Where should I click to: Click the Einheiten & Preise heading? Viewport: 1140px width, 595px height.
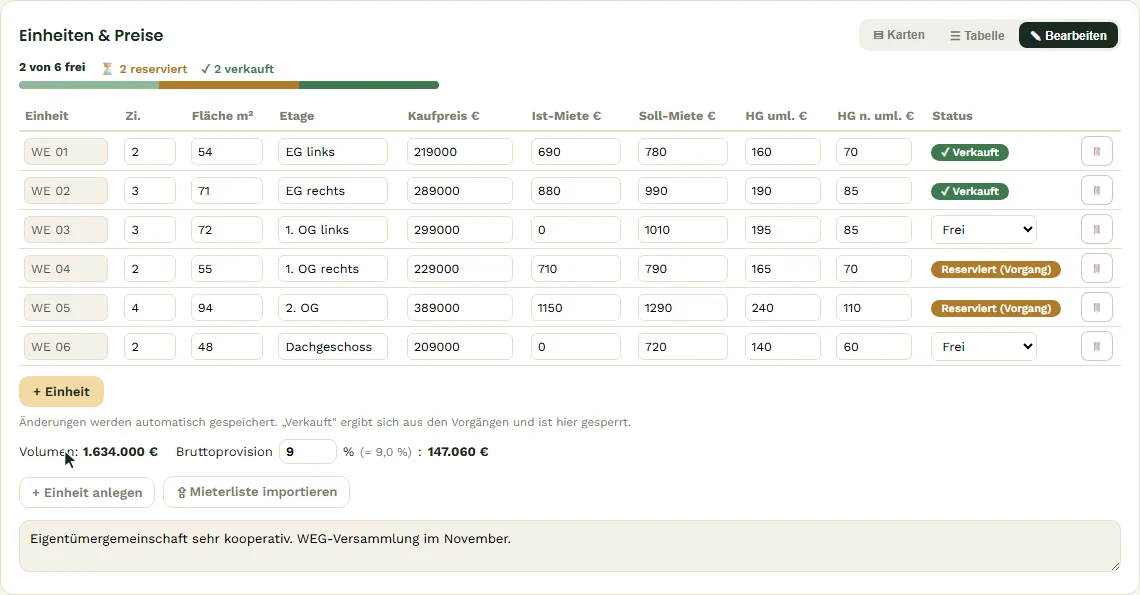click(x=91, y=35)
